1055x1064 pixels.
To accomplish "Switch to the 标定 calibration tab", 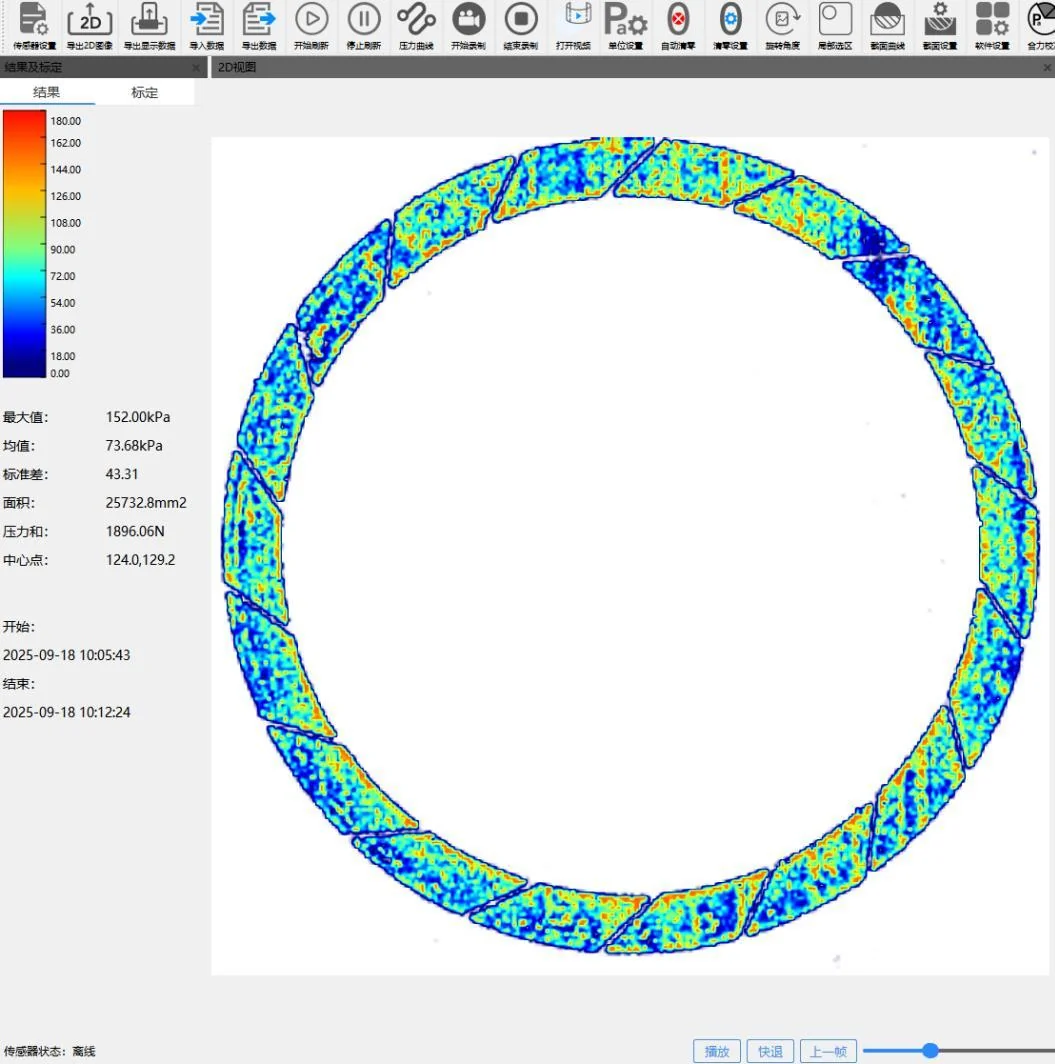I will (145, 92).
